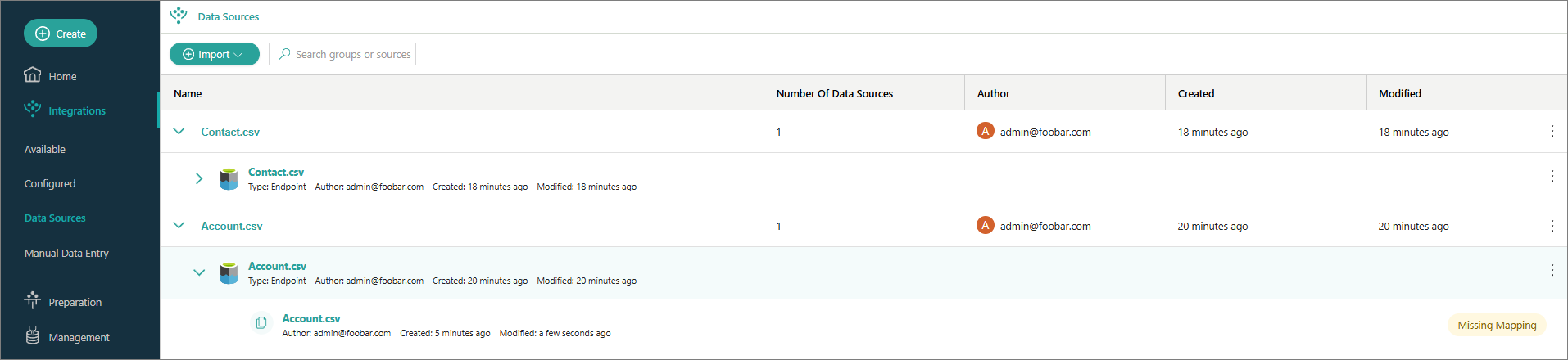Click the Data Sources page title

229,16
